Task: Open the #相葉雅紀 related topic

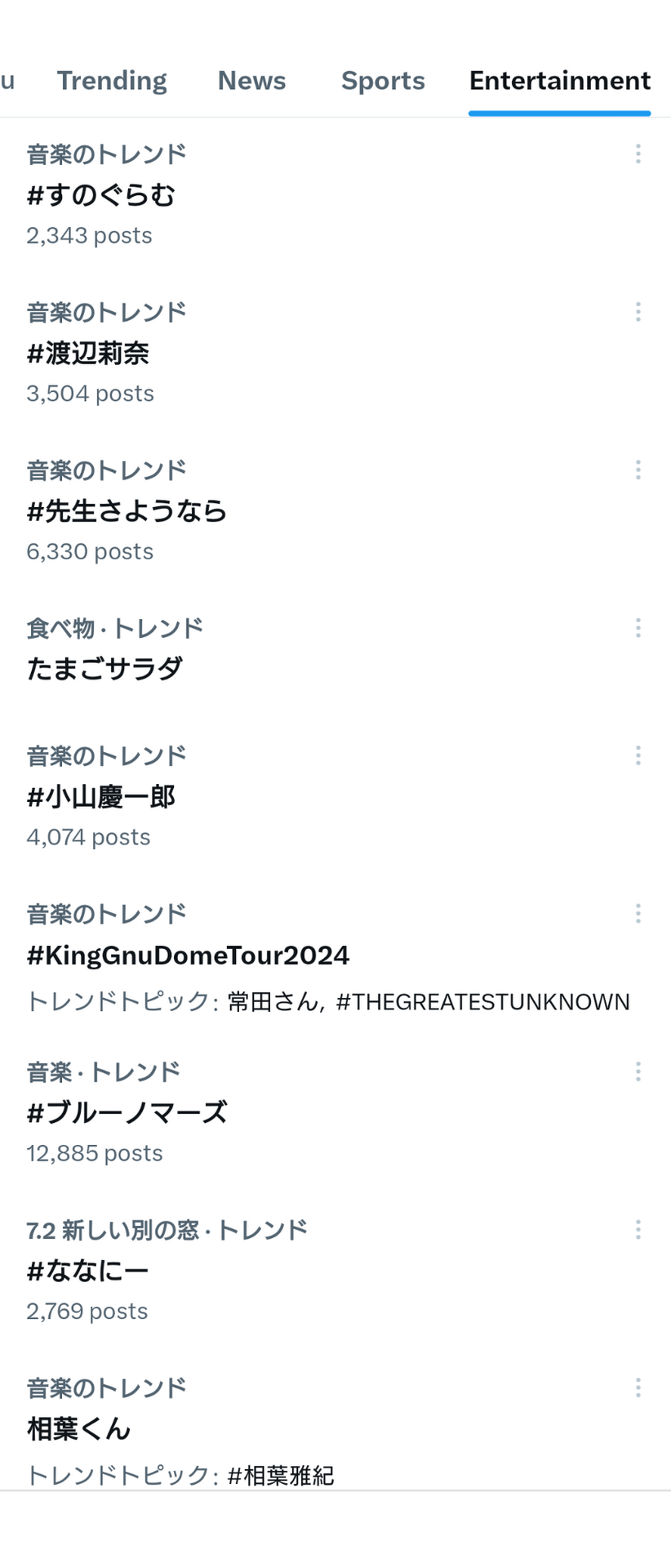Action: [281, 1476]
